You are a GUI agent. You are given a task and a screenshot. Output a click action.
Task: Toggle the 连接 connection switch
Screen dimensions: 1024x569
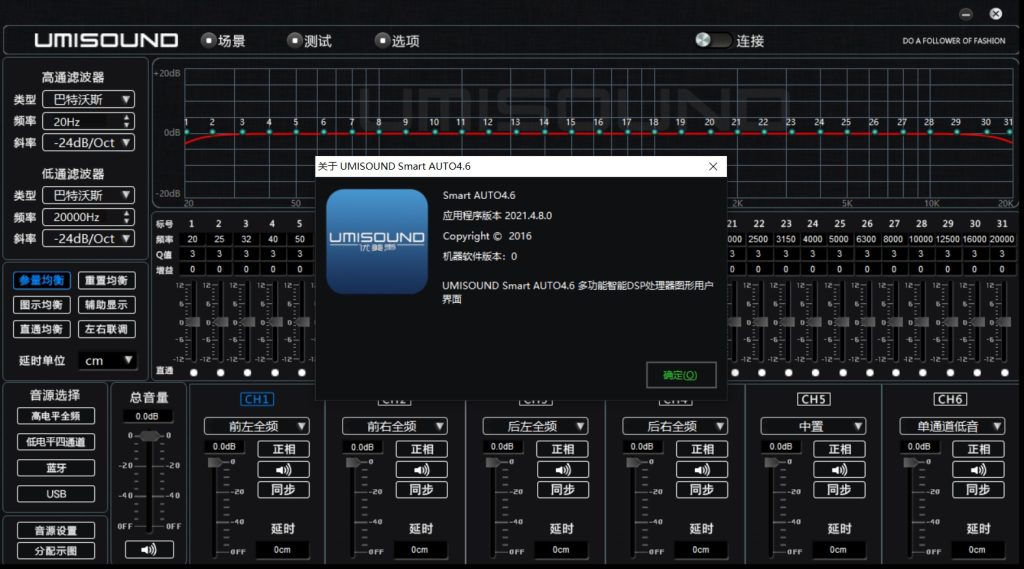[712, 41]
